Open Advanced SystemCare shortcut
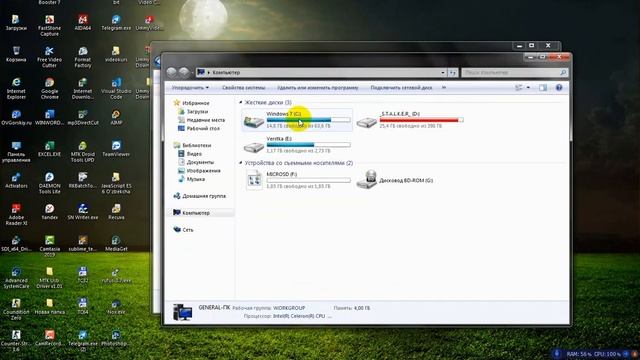 (x=16, y=278)
